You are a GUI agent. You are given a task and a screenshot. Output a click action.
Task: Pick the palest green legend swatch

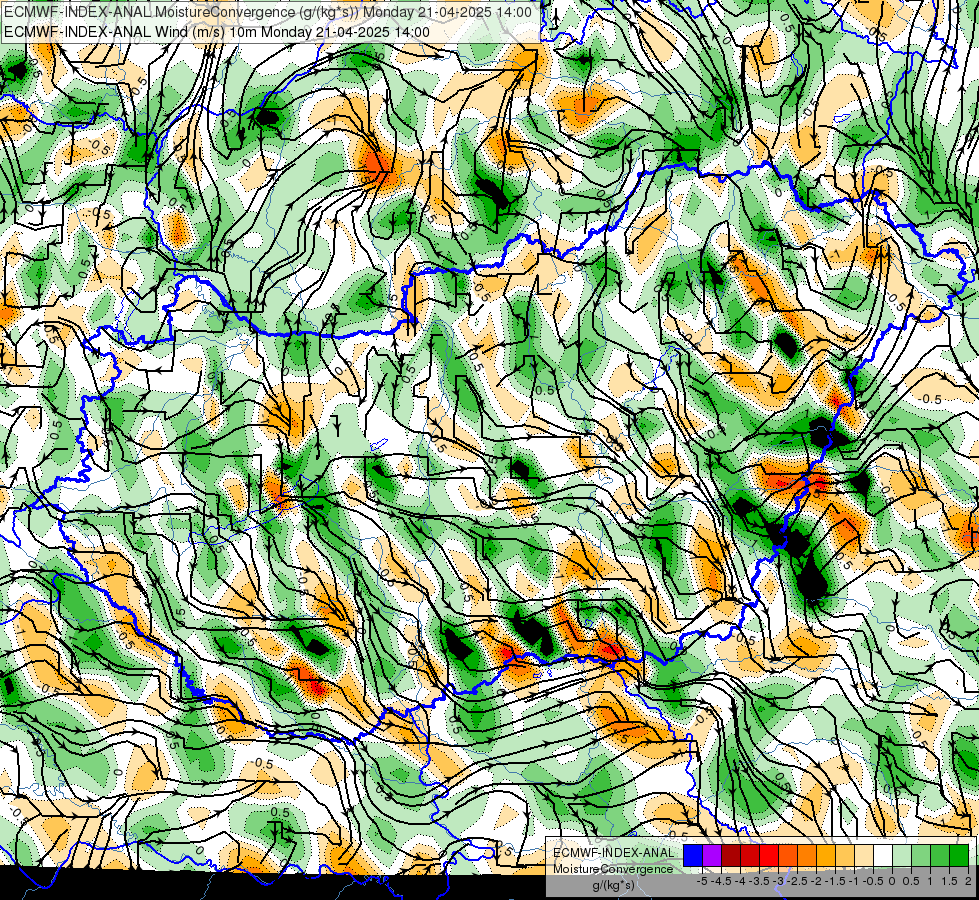click(902, 856)
